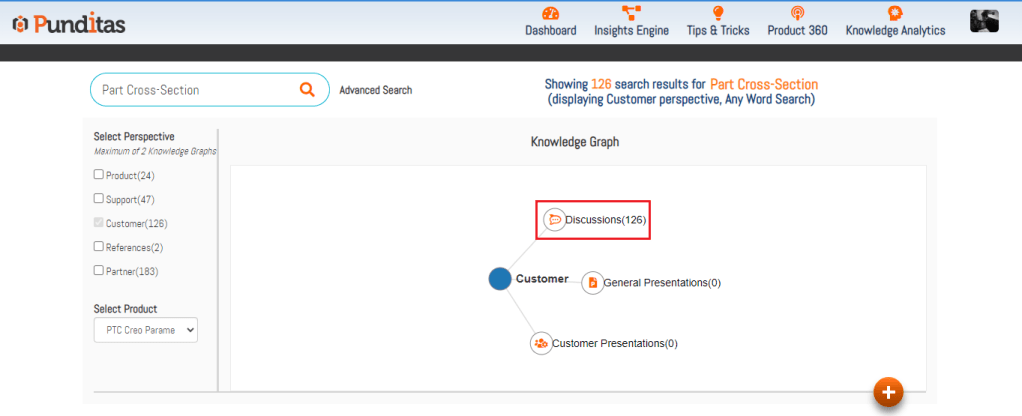Click the blue Customer root node
Screen dimensions: 1022x416
tap(500, 279)
